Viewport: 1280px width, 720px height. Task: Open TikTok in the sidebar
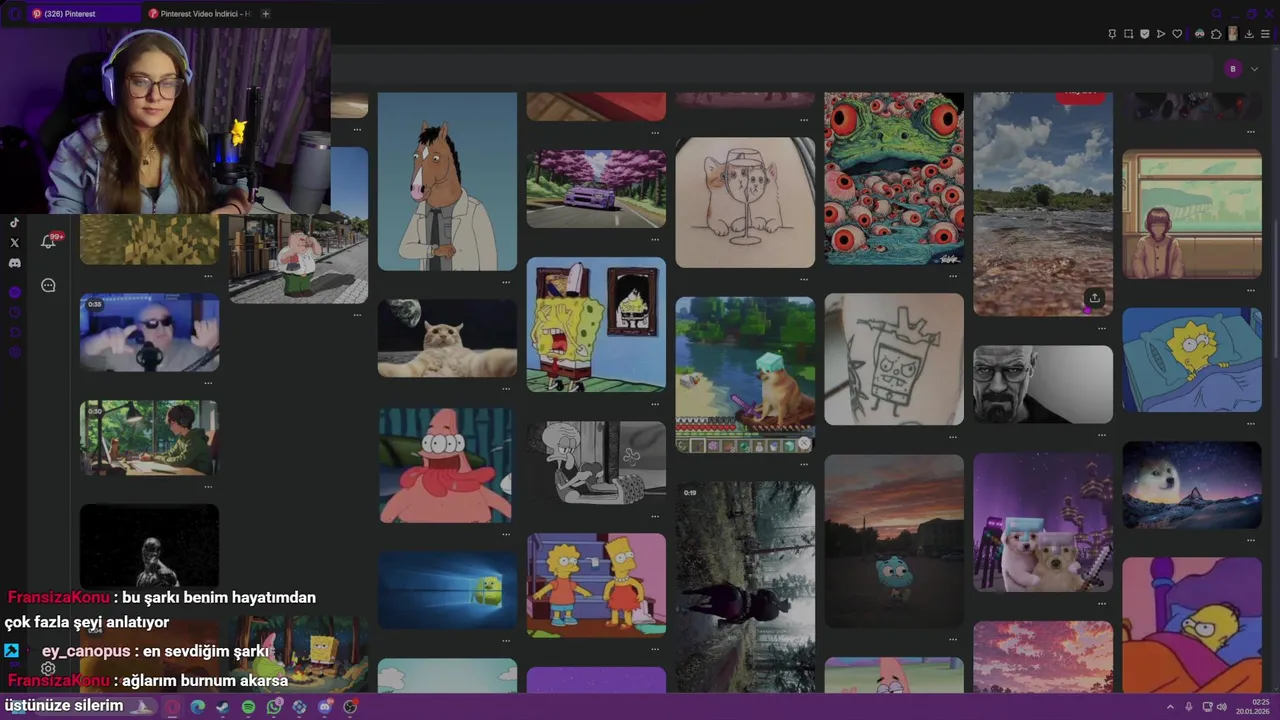click(x=14, y=223)
